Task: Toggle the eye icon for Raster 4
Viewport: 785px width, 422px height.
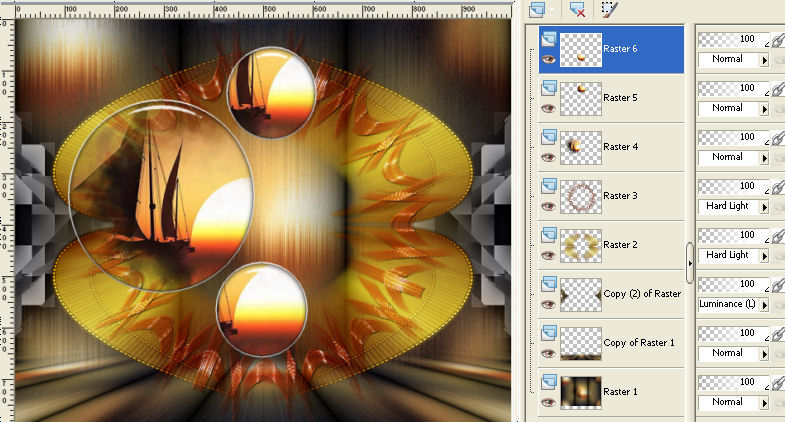Action: point(549,158)
